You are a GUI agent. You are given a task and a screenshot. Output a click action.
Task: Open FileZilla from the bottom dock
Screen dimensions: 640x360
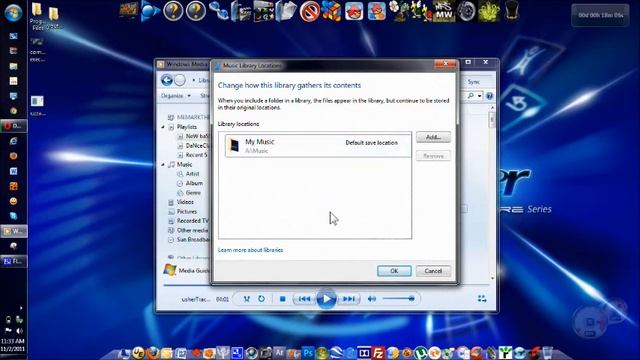coord(378,352)
